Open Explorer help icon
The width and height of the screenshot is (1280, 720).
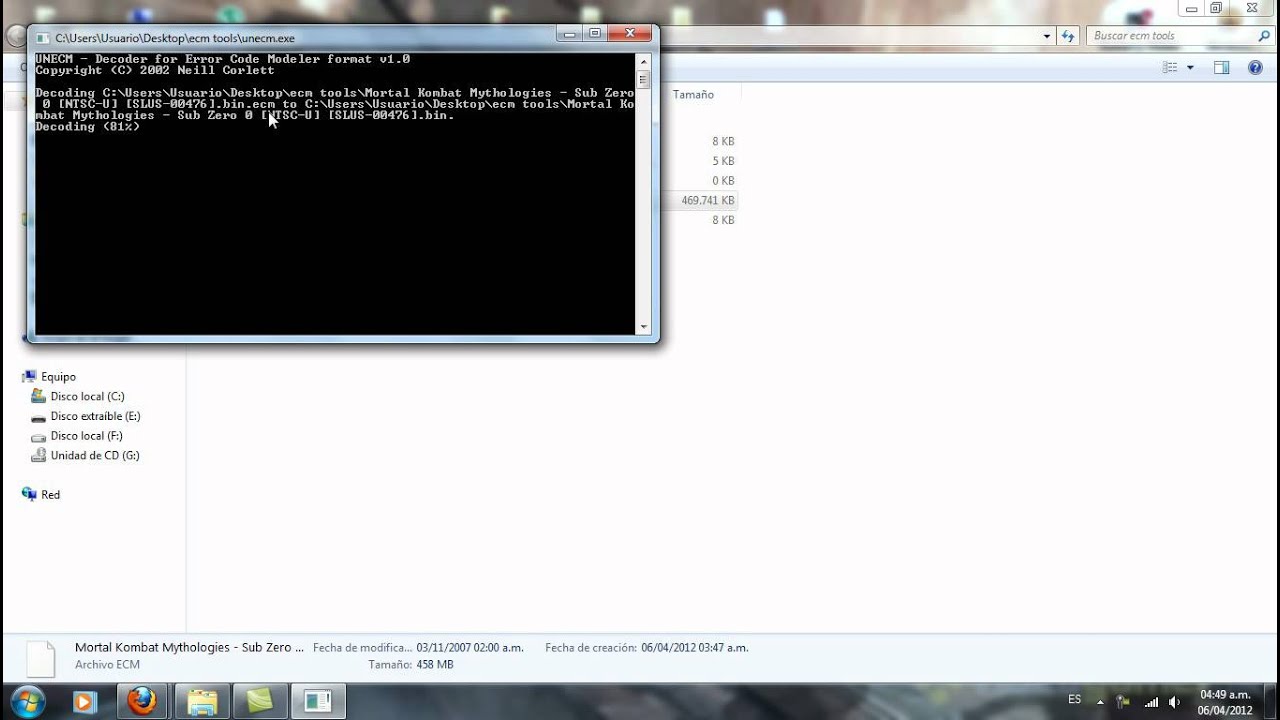point(1255,68)
